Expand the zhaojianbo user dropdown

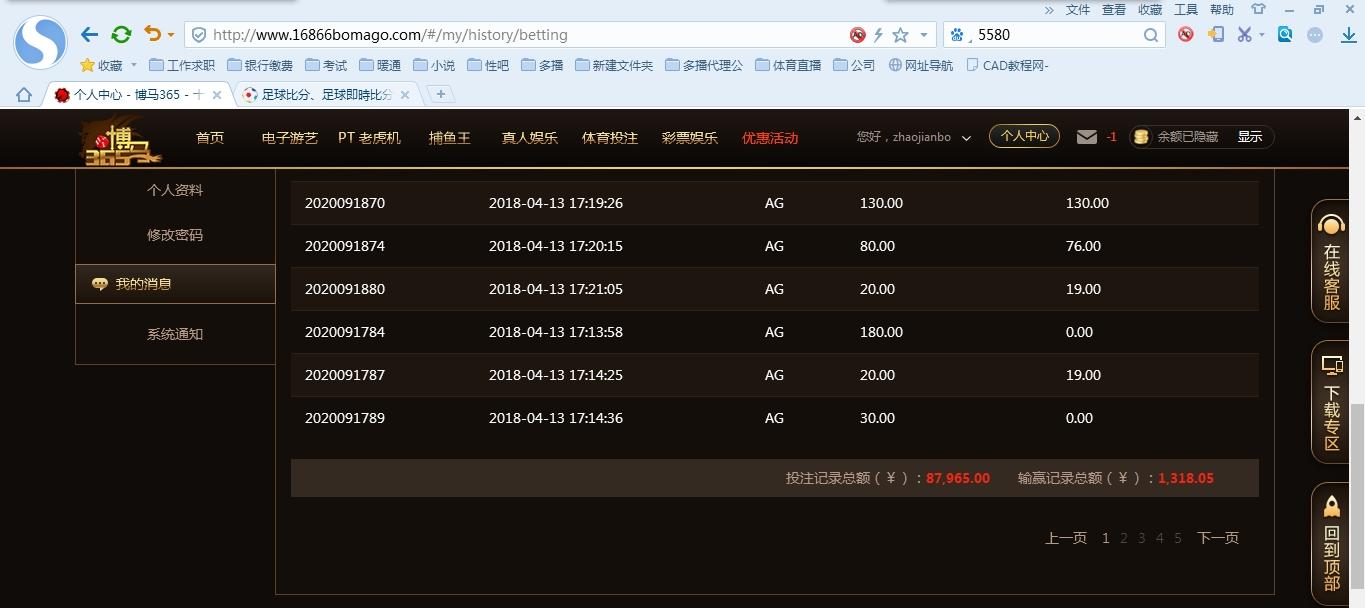point(966,138)
